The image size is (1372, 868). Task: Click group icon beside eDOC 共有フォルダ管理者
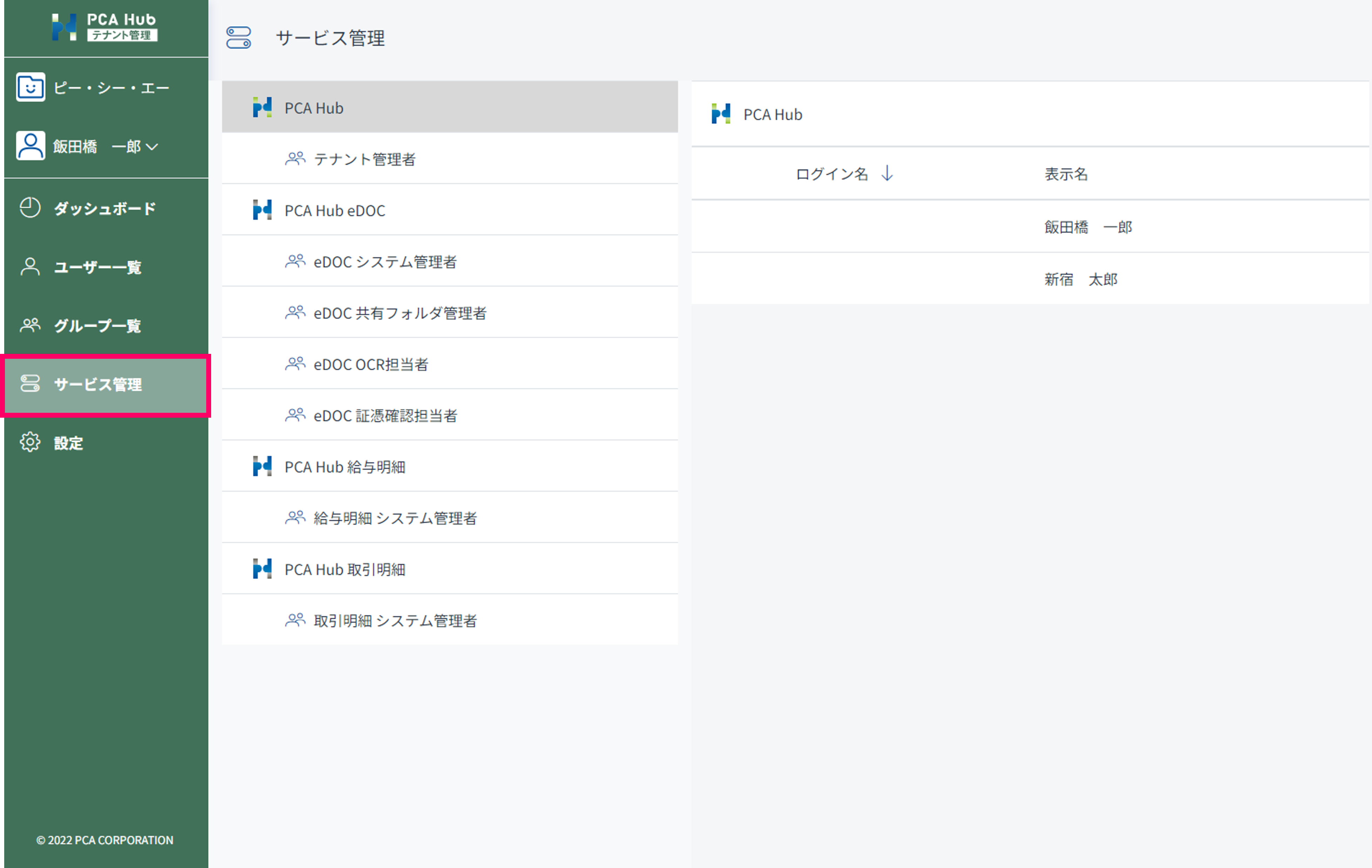click(x=295, y=312)
